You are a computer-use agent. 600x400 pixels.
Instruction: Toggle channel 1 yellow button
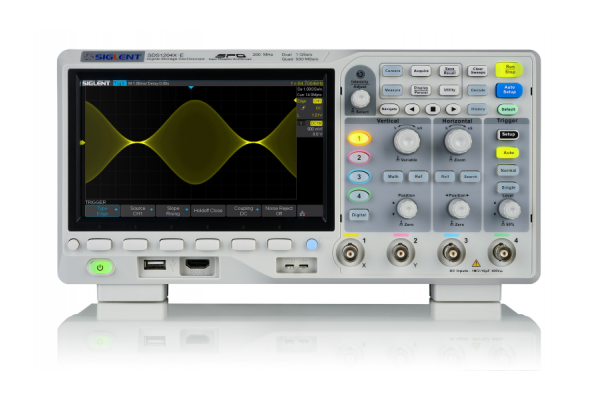pos(359,138)
